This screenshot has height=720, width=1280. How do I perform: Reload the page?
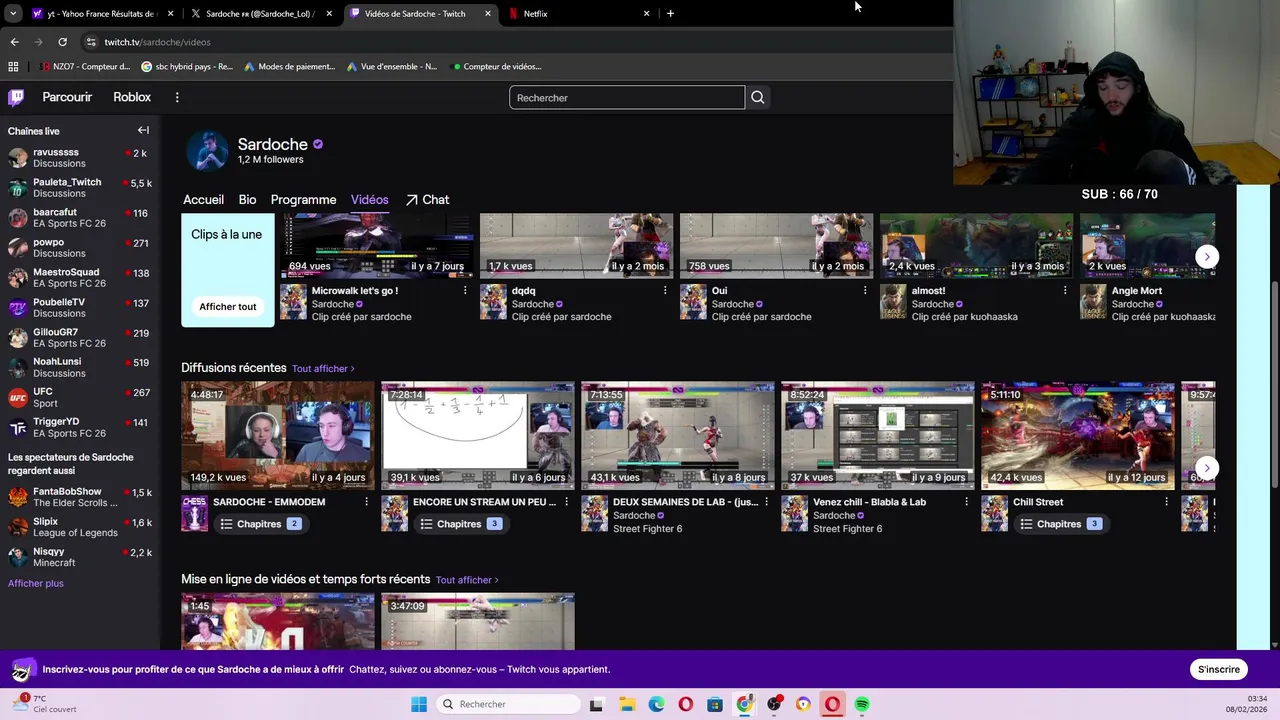(62, 42)
